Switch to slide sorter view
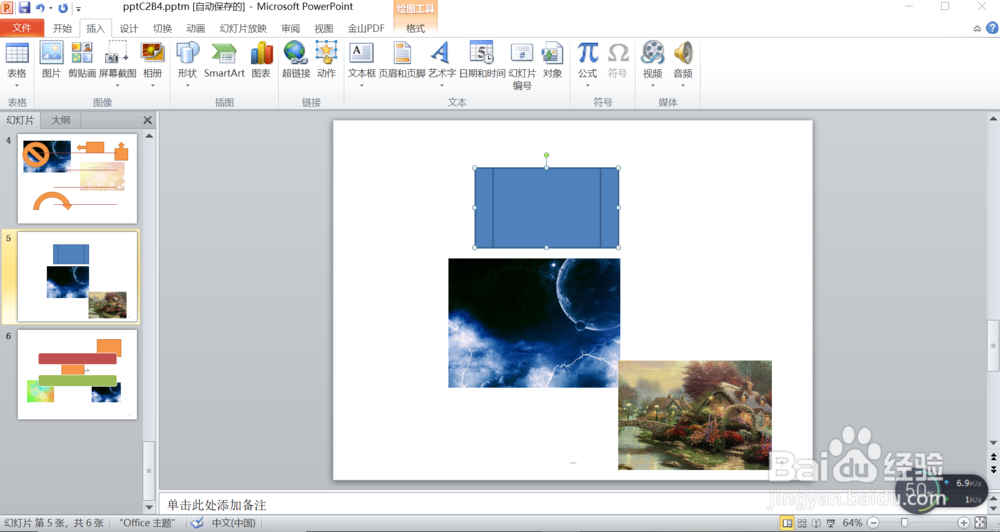This screenshot has height=532, width=1000. [x=802, y=523]
